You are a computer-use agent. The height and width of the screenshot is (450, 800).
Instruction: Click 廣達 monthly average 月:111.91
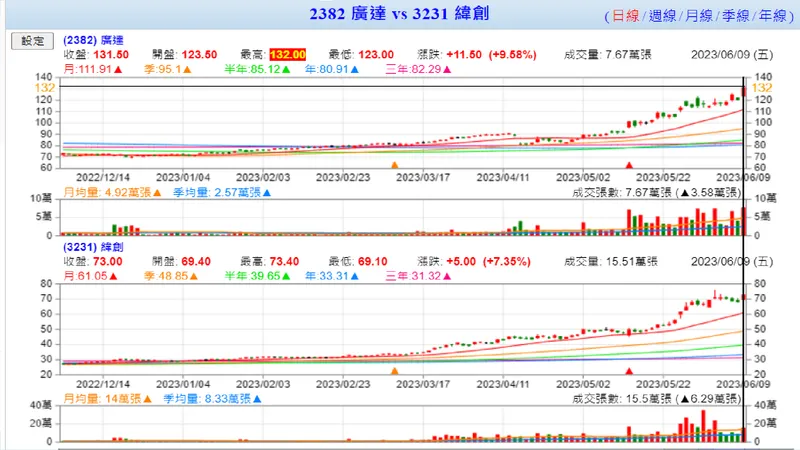(93, 69)
